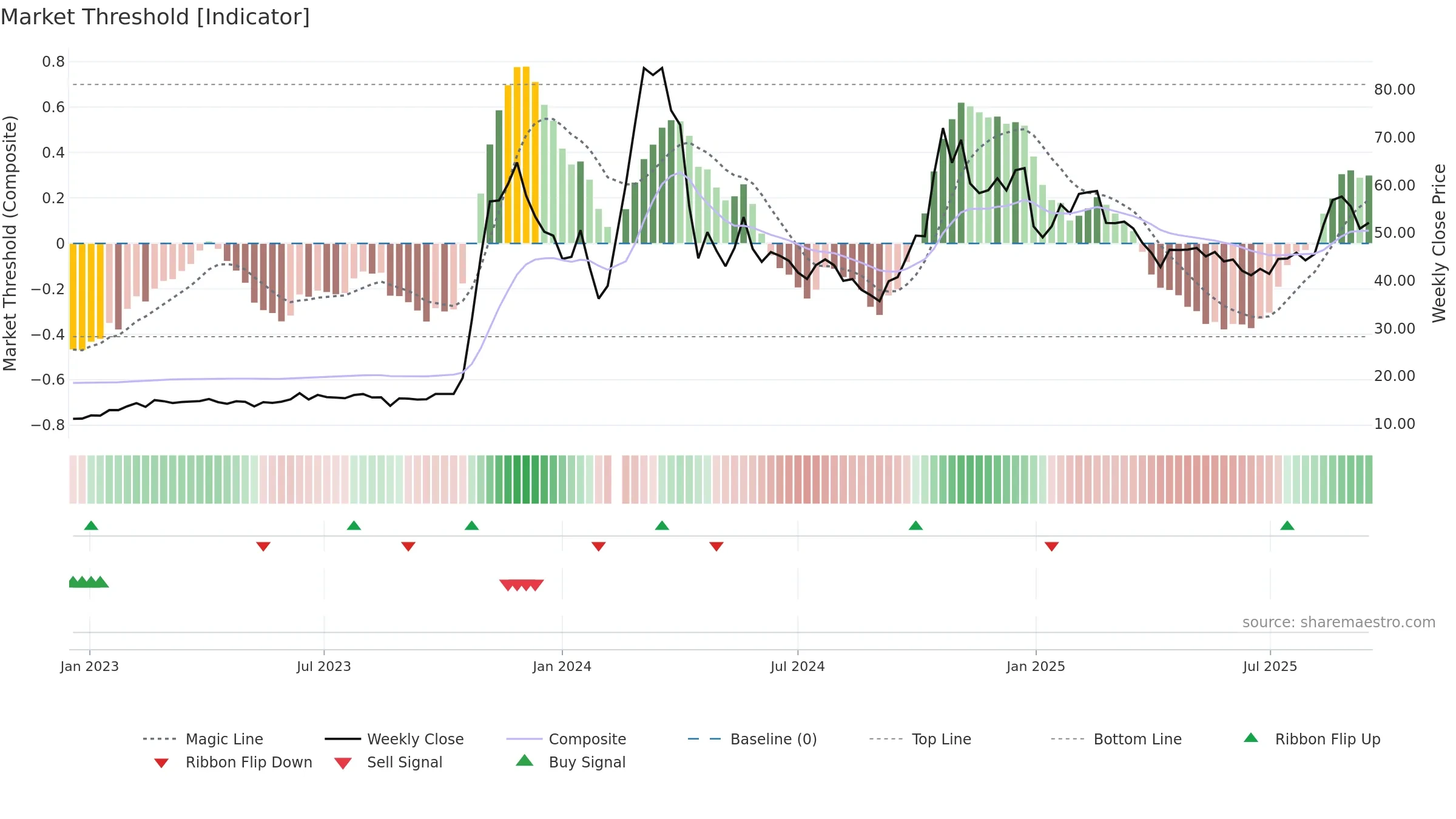The width and height of the screenshot is (1456, 819).
Task: Click the Jul 2025 x-axis label
Action: coord(1270,667)
